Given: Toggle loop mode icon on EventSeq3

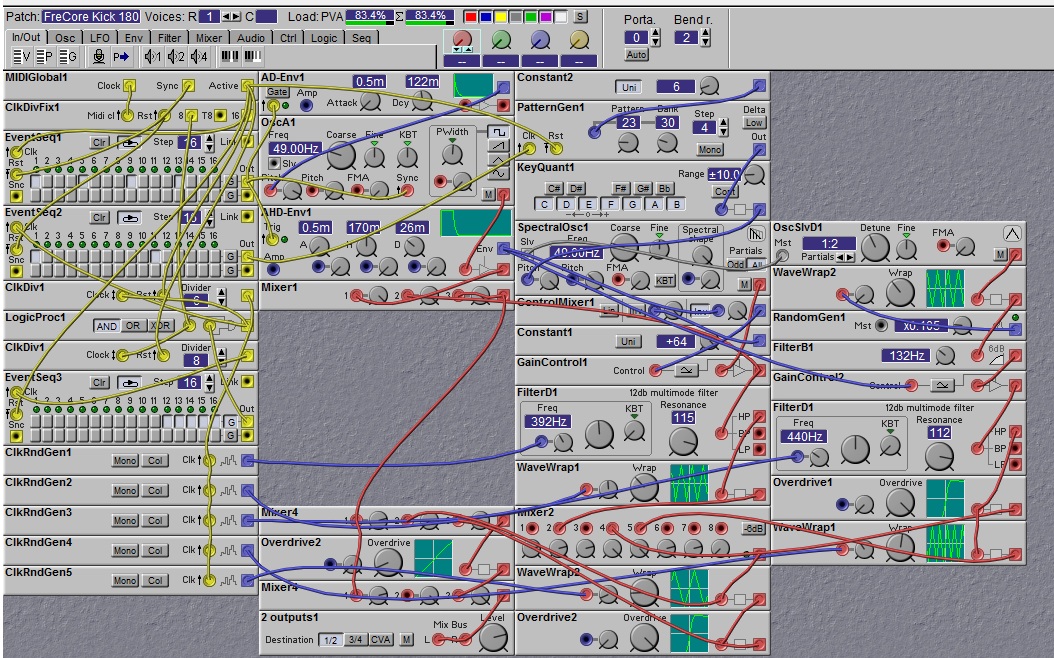Looking at the screenshot, I should coord(128,382).
